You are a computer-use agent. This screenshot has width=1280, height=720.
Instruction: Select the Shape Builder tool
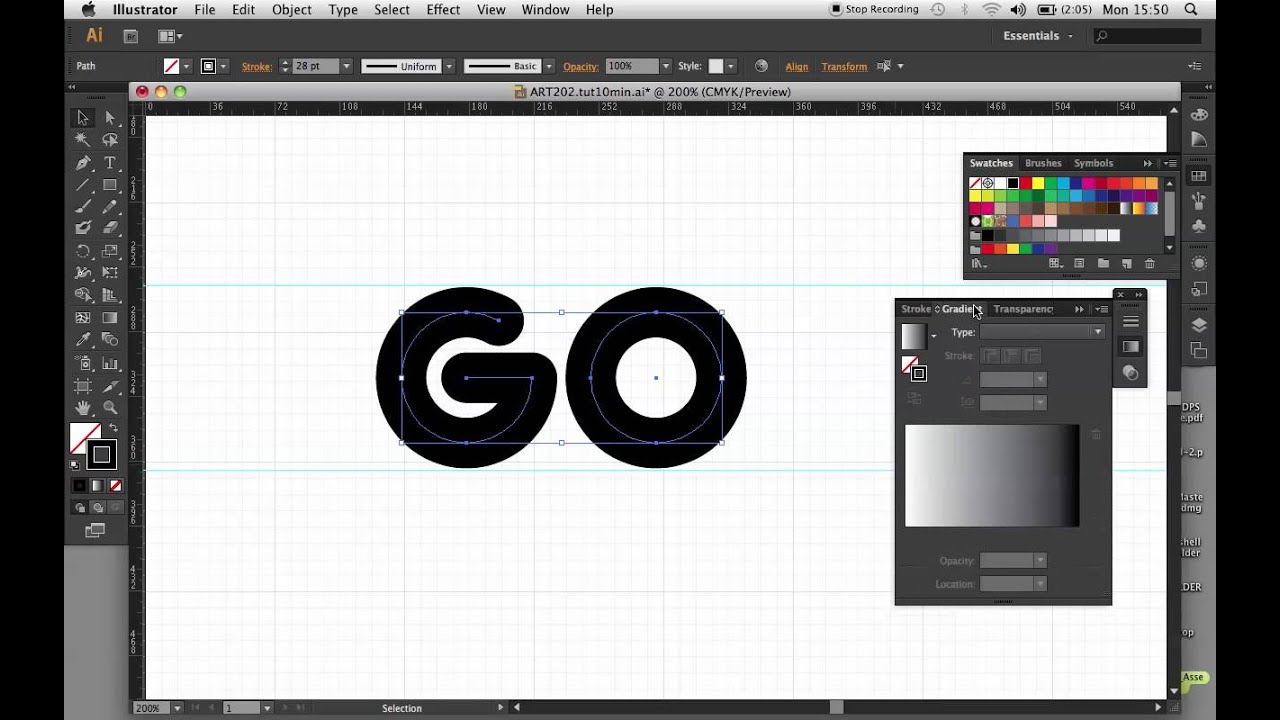click(83, 295)
